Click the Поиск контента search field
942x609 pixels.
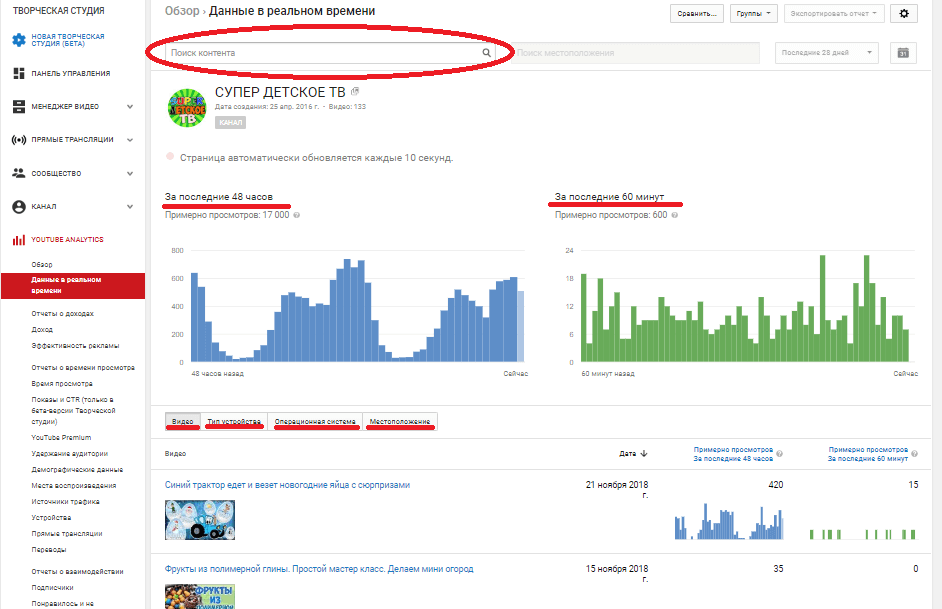click(320, 52)
